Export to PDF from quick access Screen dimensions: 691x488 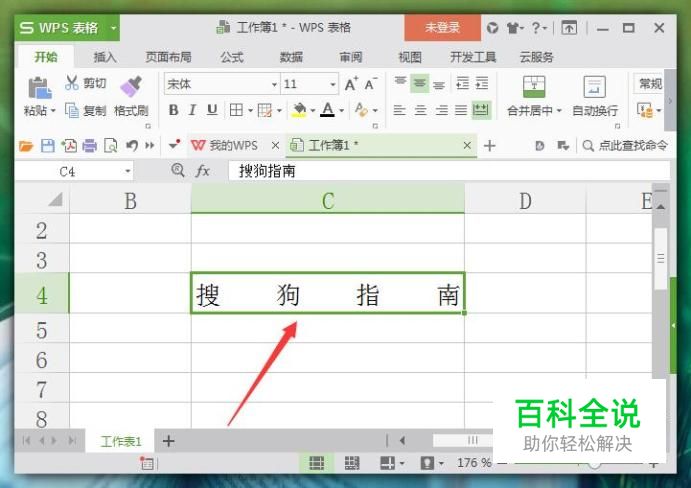[x=69, y=145]
